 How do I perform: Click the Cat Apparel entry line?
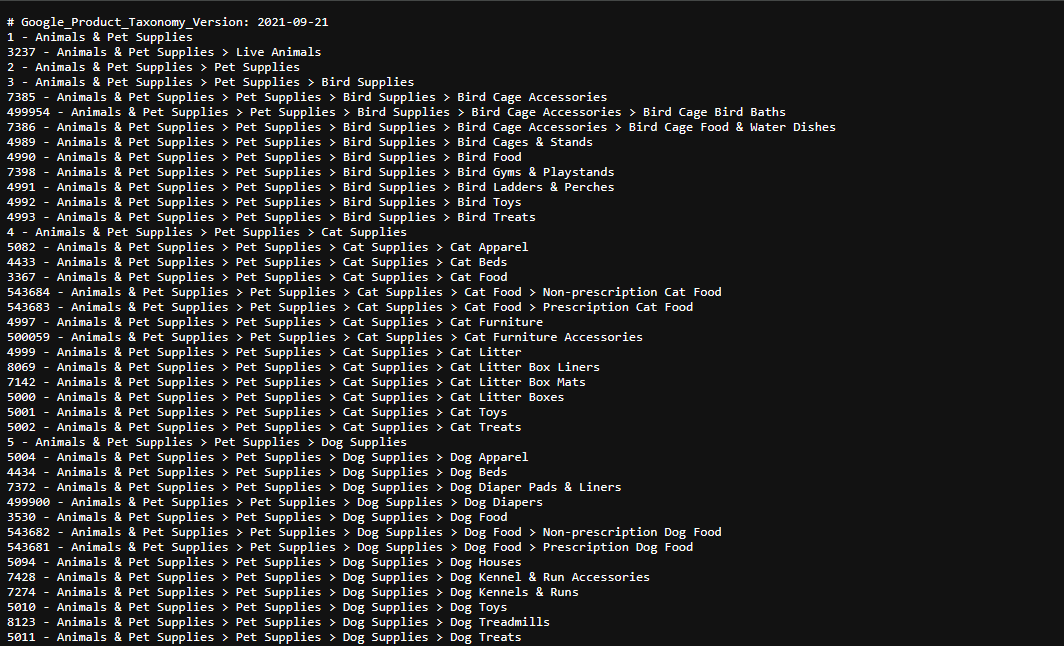tap(267, 247)
